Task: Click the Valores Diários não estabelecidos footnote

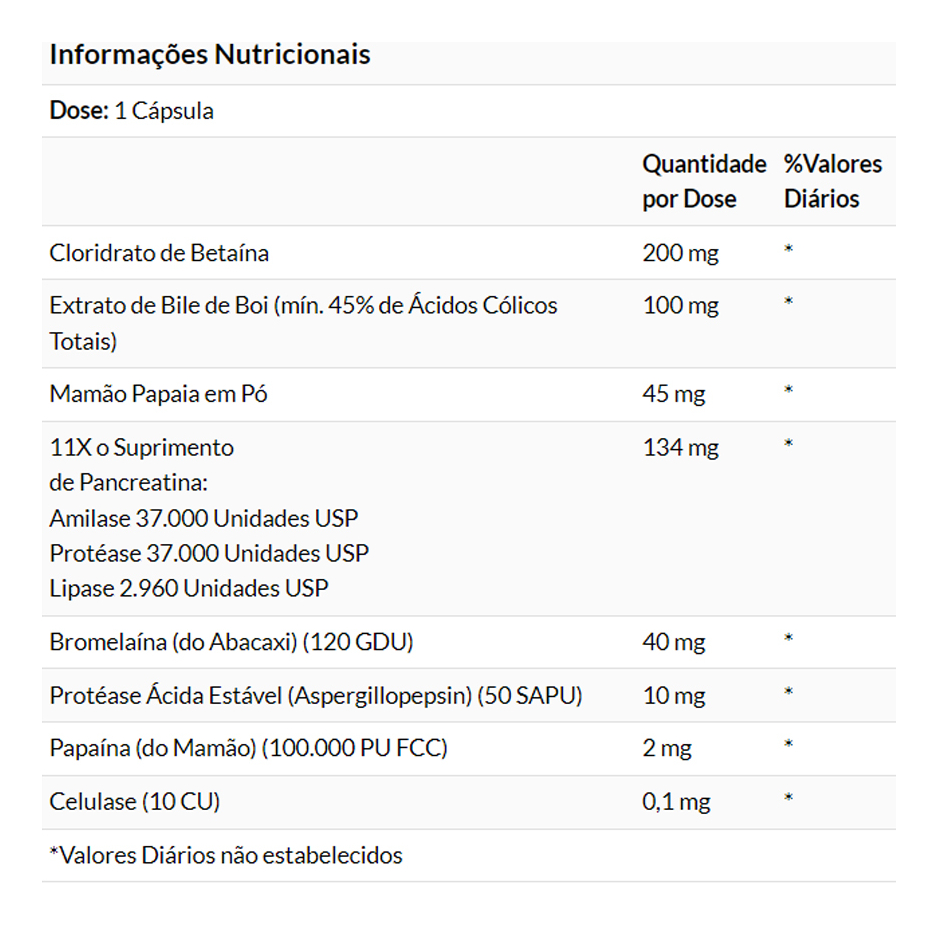Action: coord(226,855)
